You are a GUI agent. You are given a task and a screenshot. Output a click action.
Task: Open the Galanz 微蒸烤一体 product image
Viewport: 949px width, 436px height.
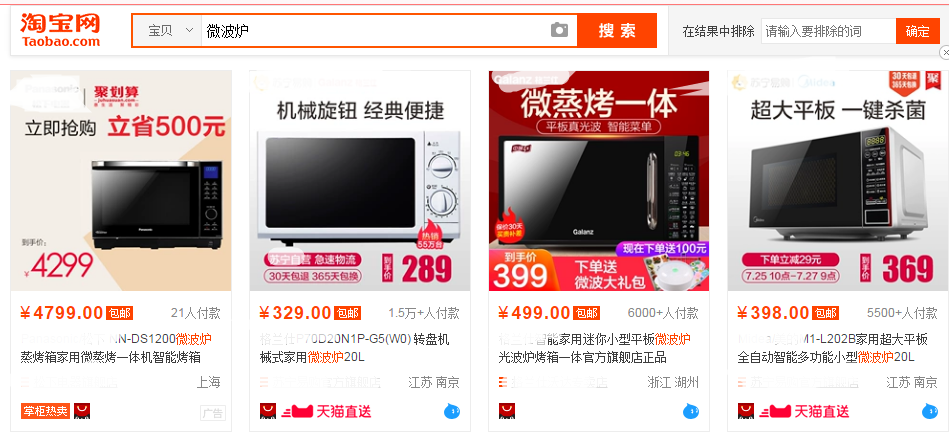tap(599, 181)
